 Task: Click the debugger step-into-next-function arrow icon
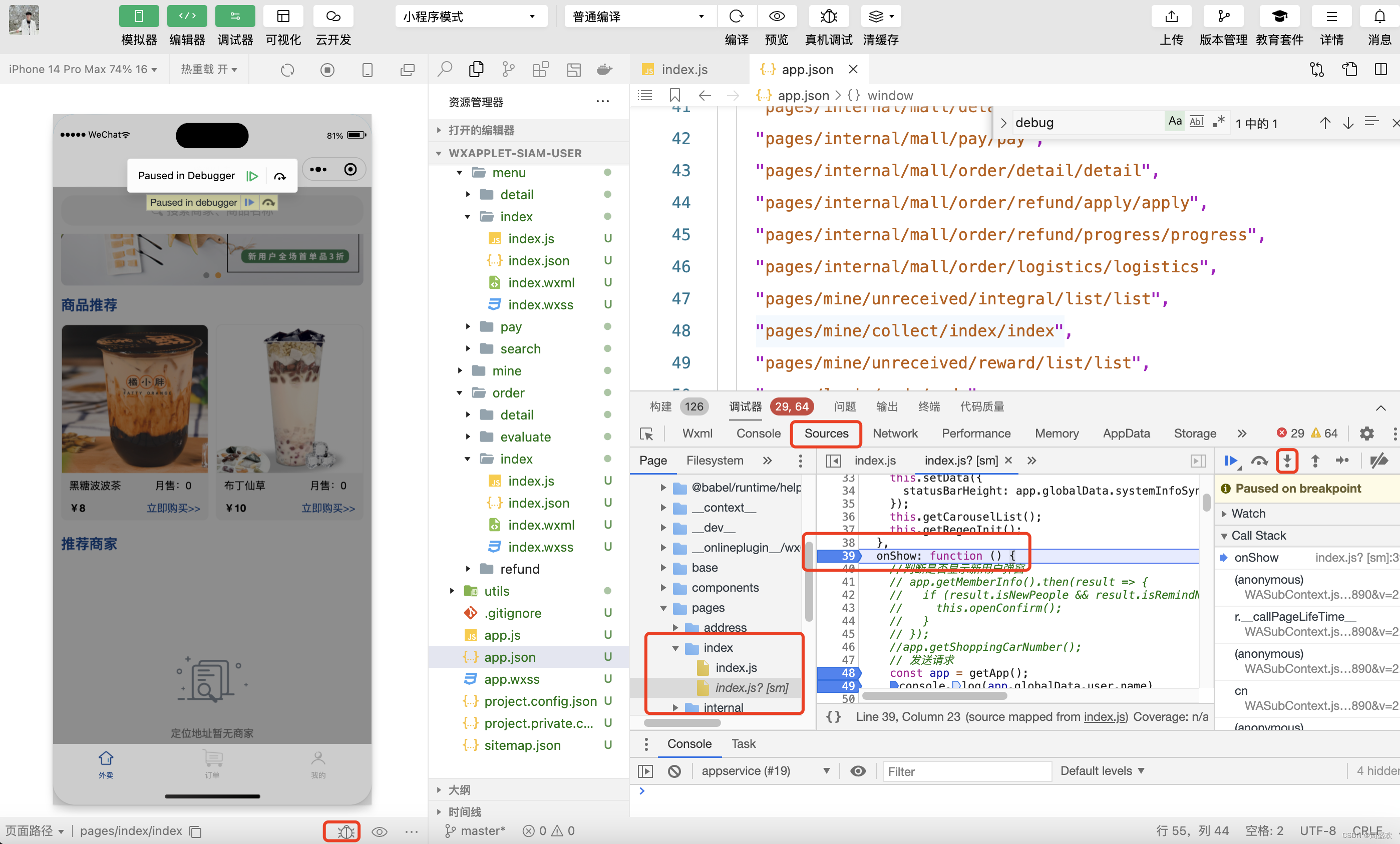click(x=1286, y=460)
